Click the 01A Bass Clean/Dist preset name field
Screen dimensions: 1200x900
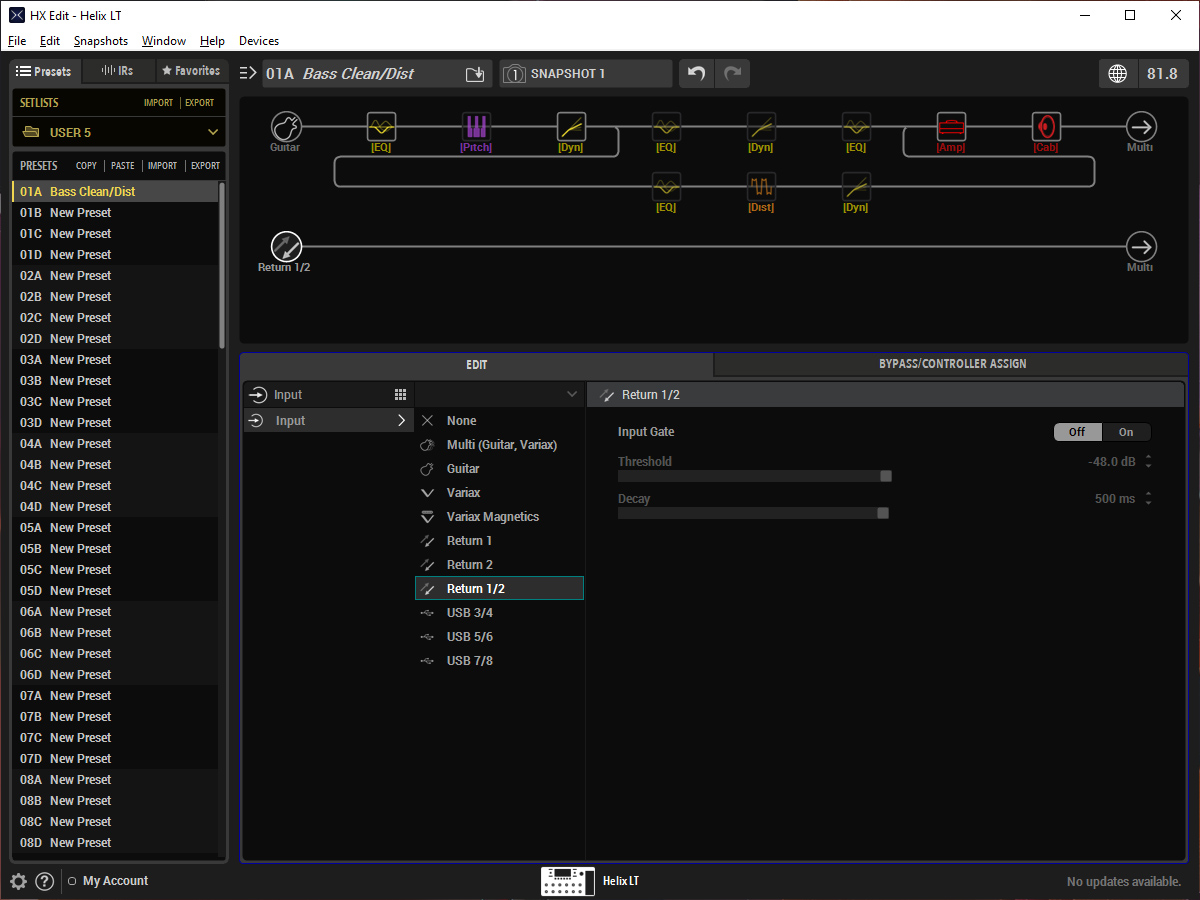tap(376, 74)
